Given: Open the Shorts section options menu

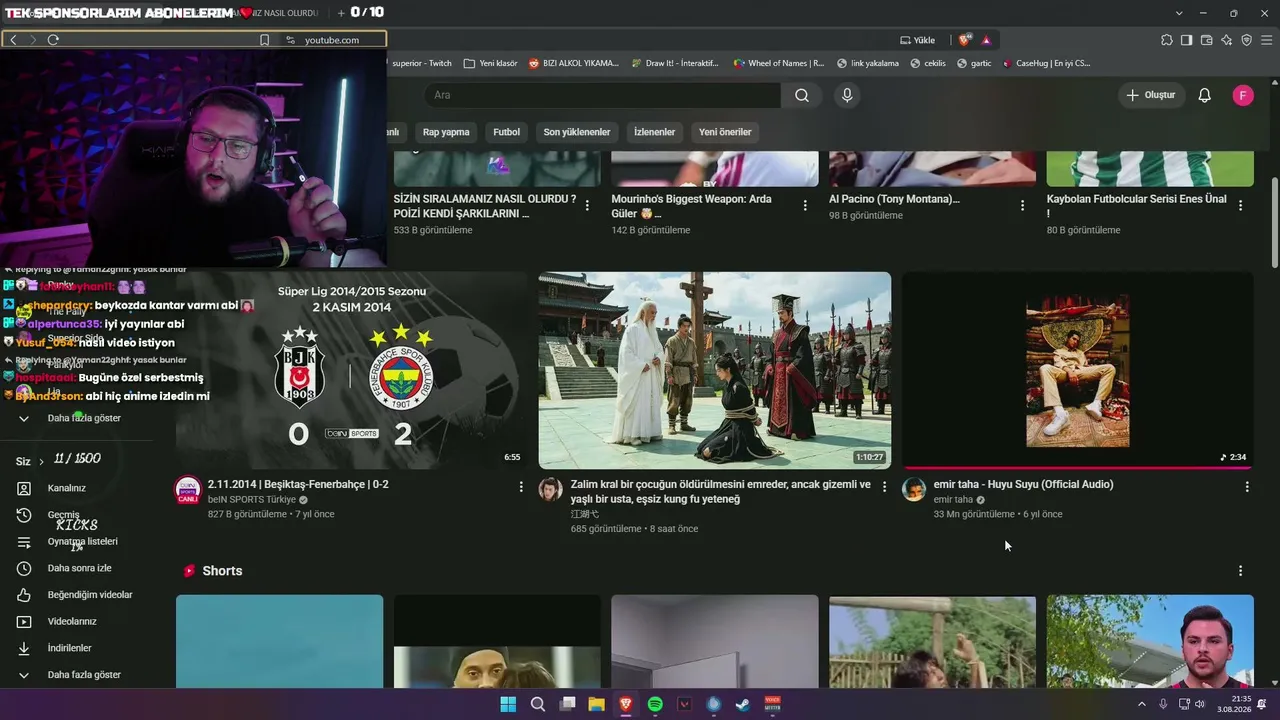Looking at the screenshot, I should coord(1240,571).
